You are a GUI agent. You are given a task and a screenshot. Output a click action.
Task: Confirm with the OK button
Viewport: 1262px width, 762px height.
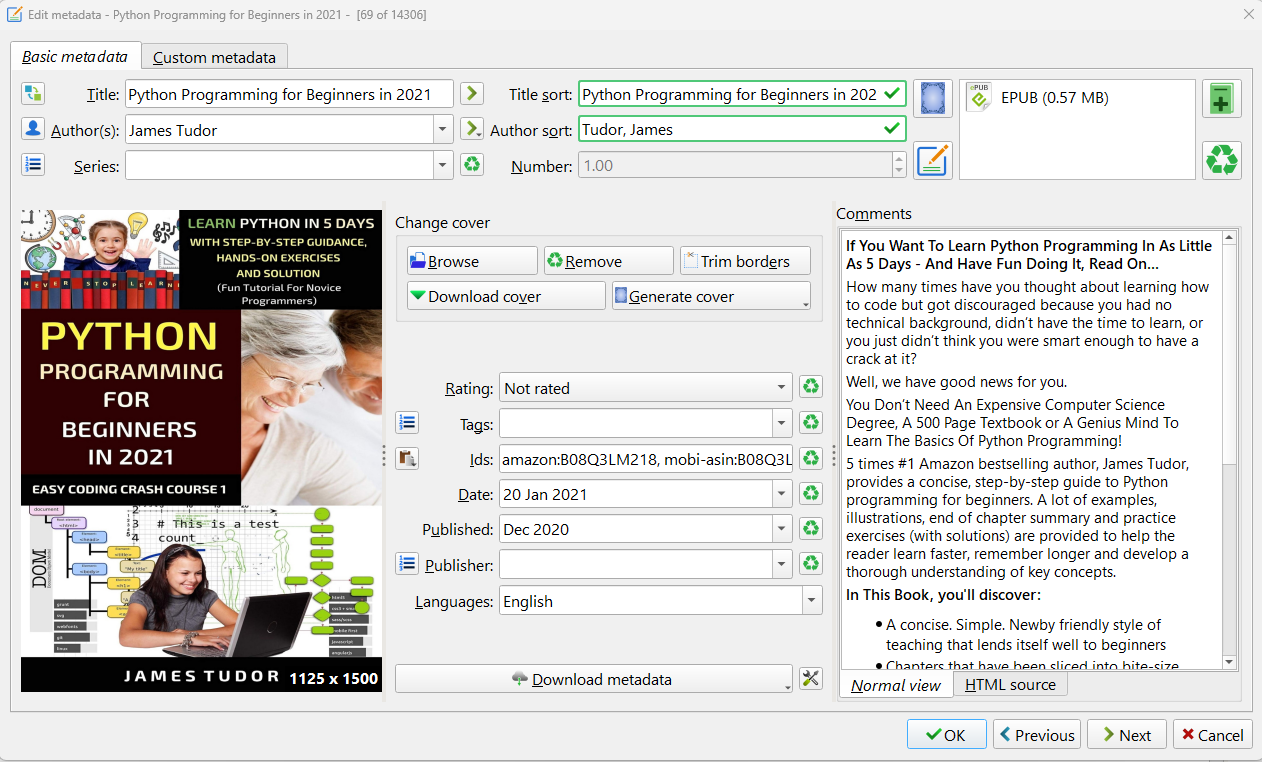point(945,735)
